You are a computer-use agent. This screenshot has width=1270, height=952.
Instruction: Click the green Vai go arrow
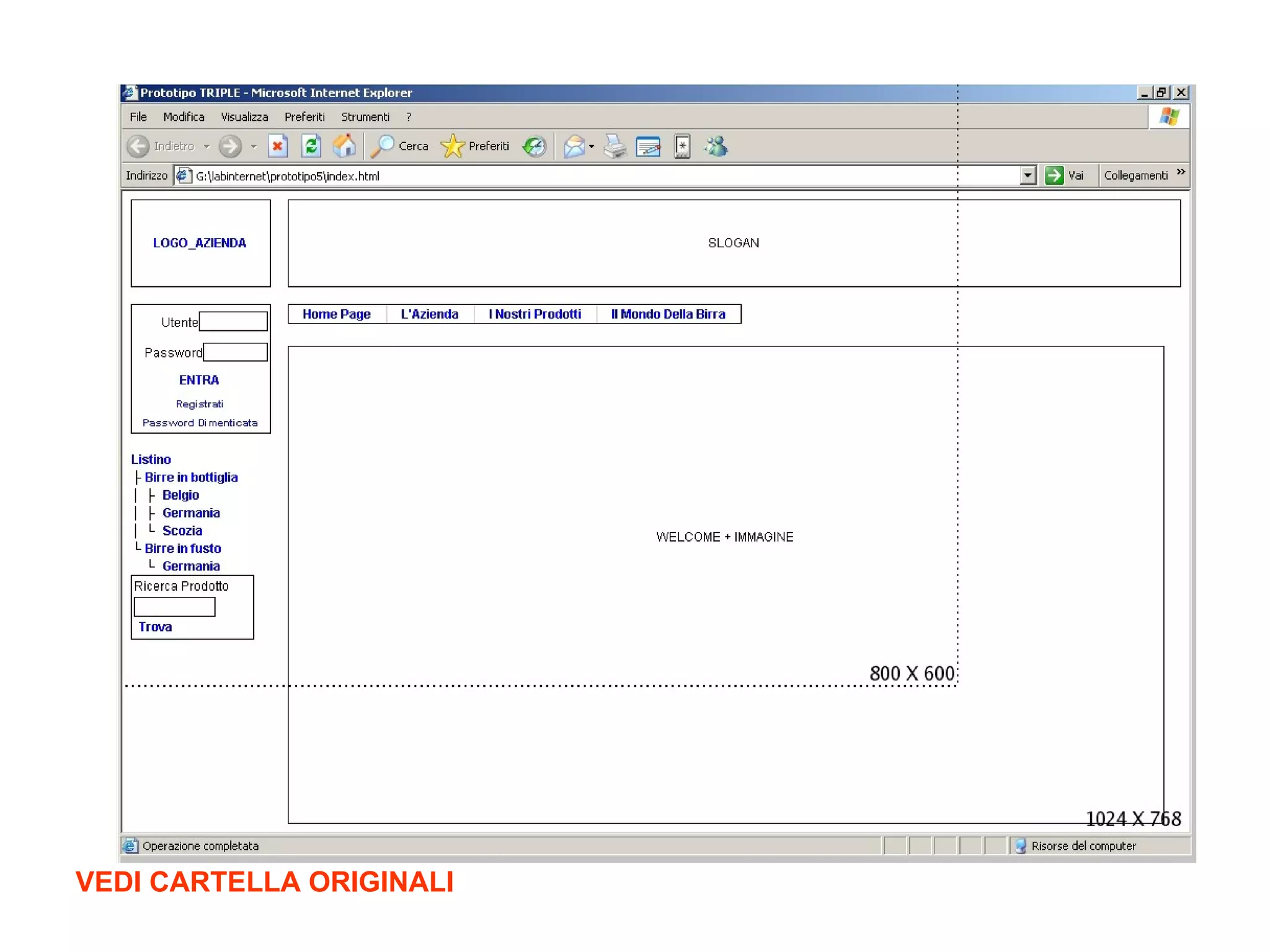[x=1054, y=175]
